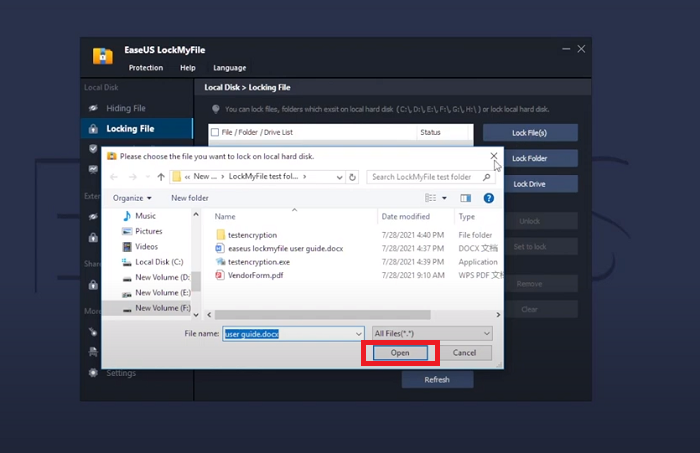Sort by the Type column header

(467, 216)
